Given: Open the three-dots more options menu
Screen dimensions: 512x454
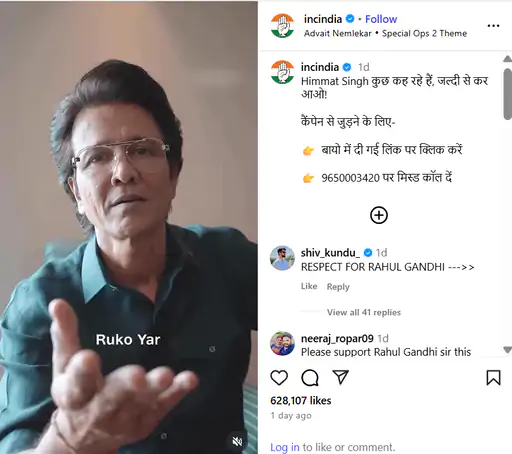Looking at the screenshot, I should point(493,26).
